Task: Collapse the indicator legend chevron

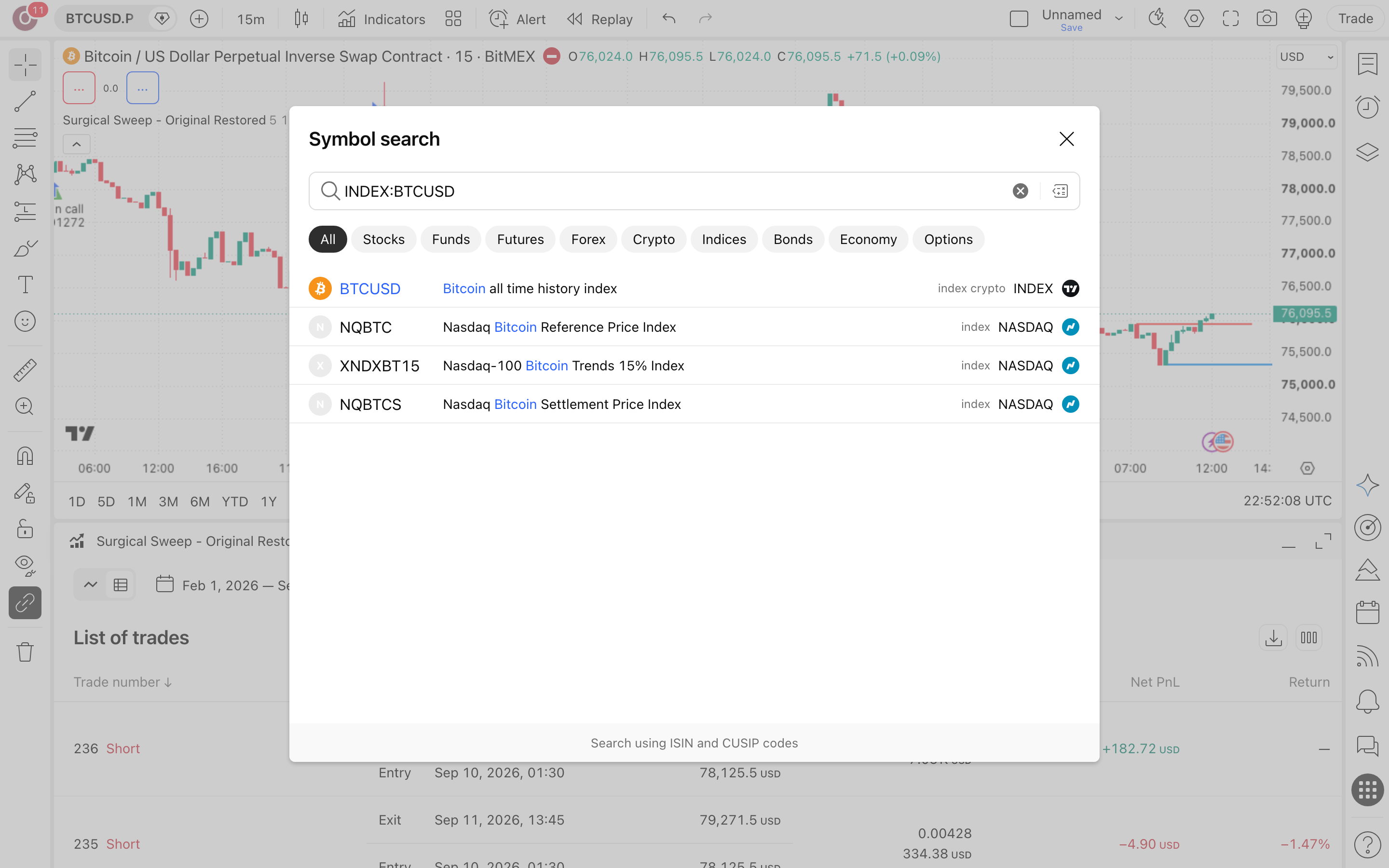Action: tap(76, 144)
